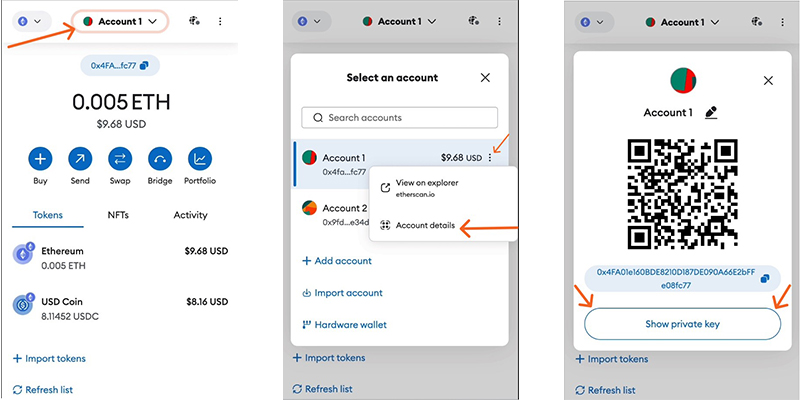Image resolution: width=800 pixels, height=400 pixels.
Task: Click account avatar in Account details dialog
Action: 683,80
